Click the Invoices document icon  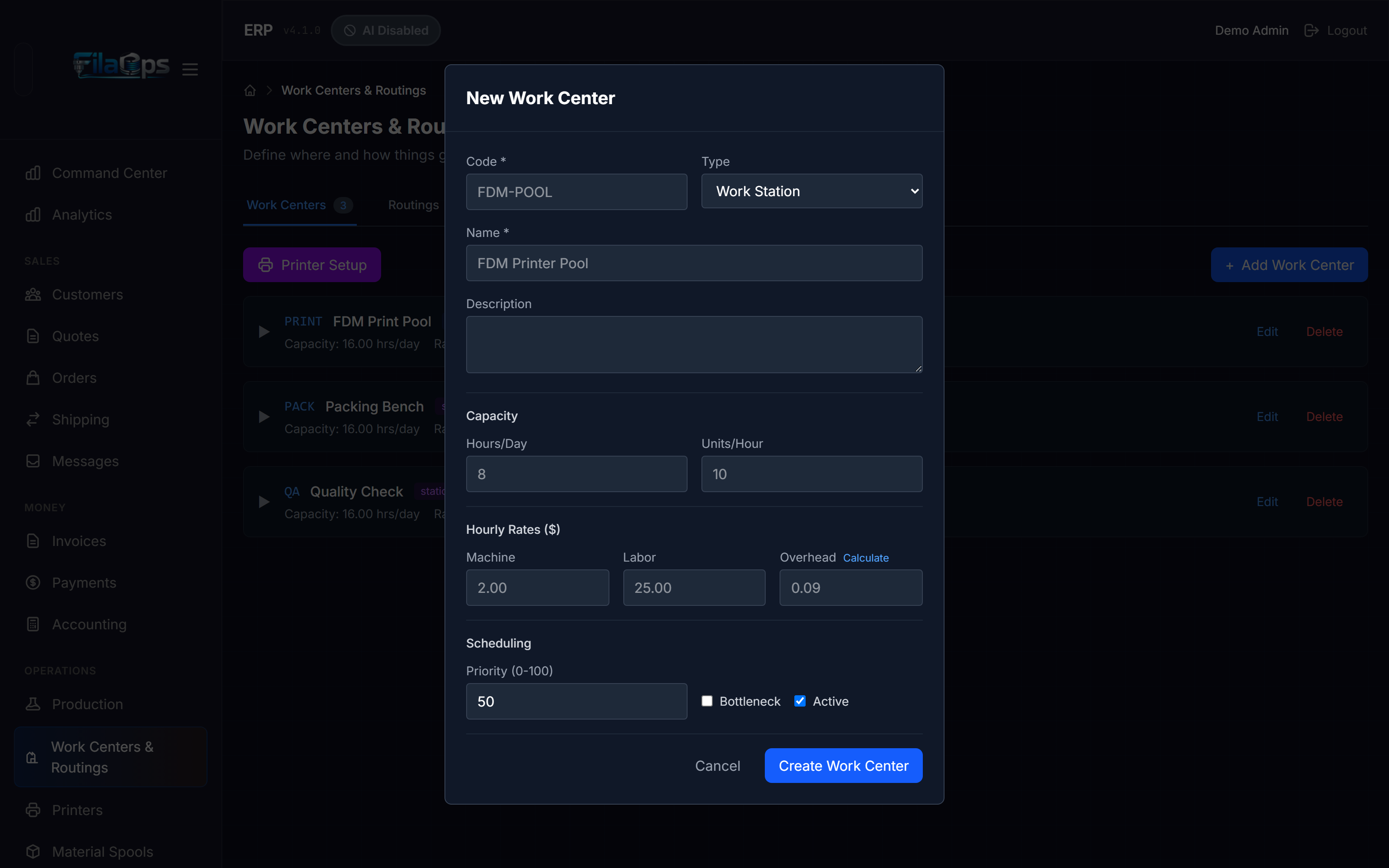click(x=33, y=541)
